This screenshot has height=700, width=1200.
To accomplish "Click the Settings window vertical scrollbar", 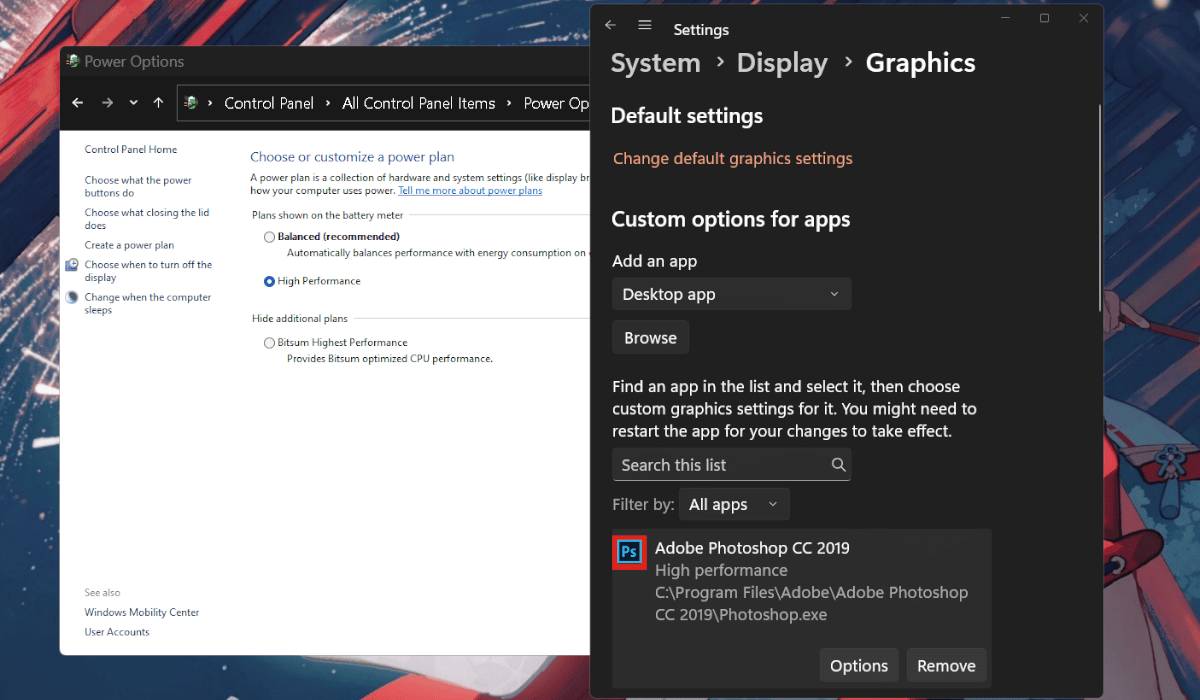I will coord(1100,200).
